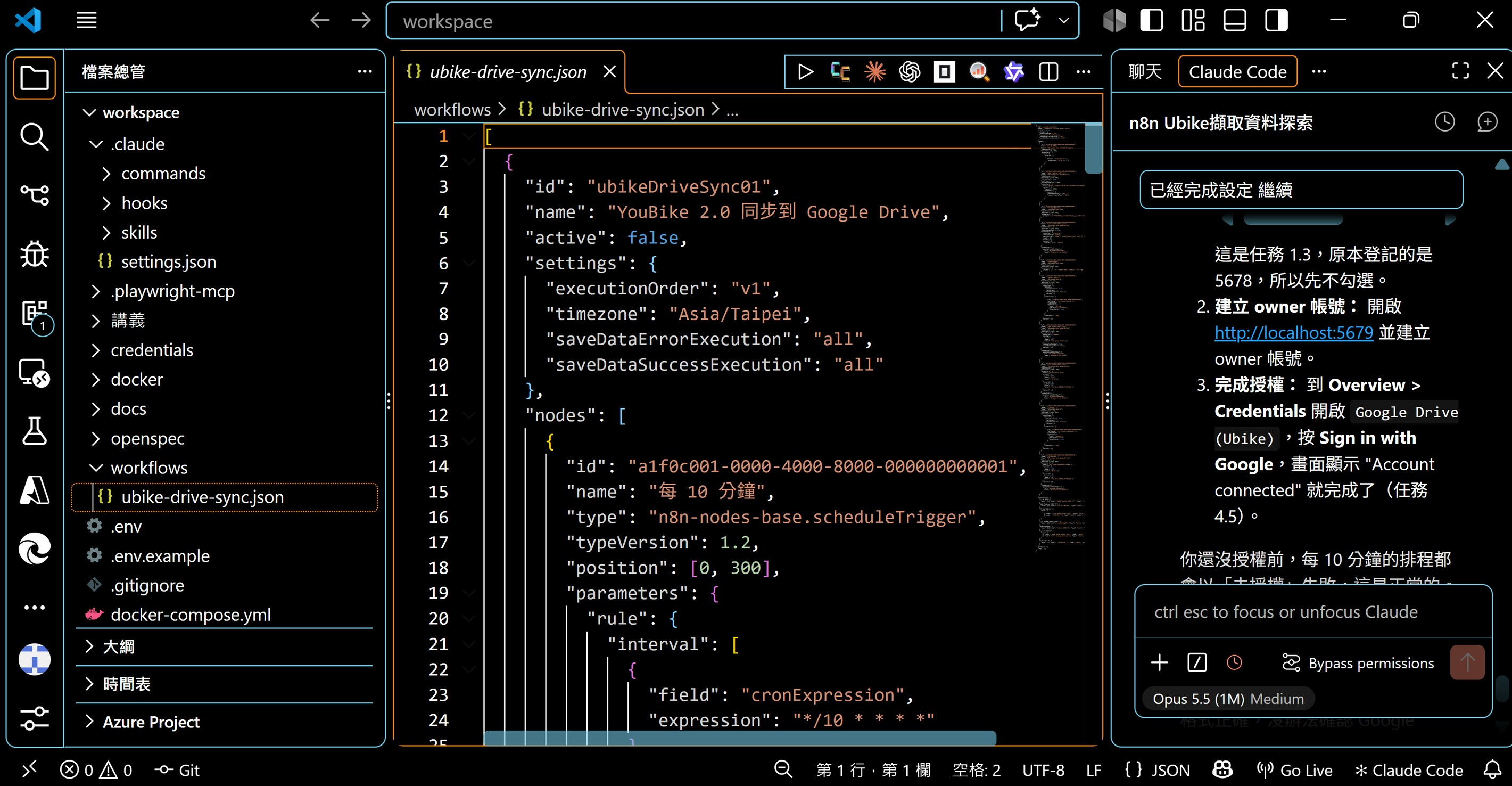Viewport: 1512px width, 786px height.
Task: Split the editor to the right
Action: (1048, 72)
